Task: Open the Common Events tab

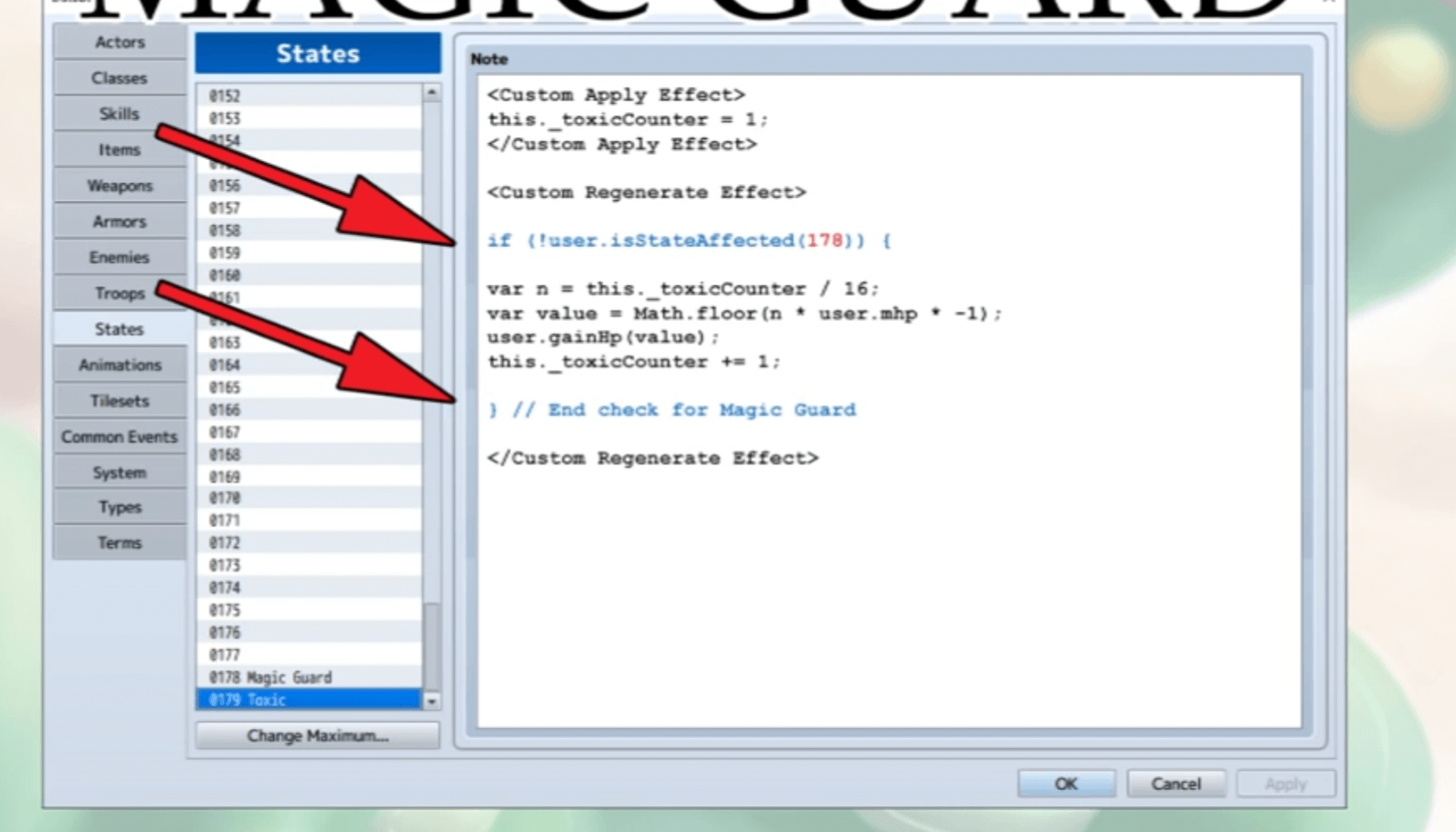Action: point(120,437)
